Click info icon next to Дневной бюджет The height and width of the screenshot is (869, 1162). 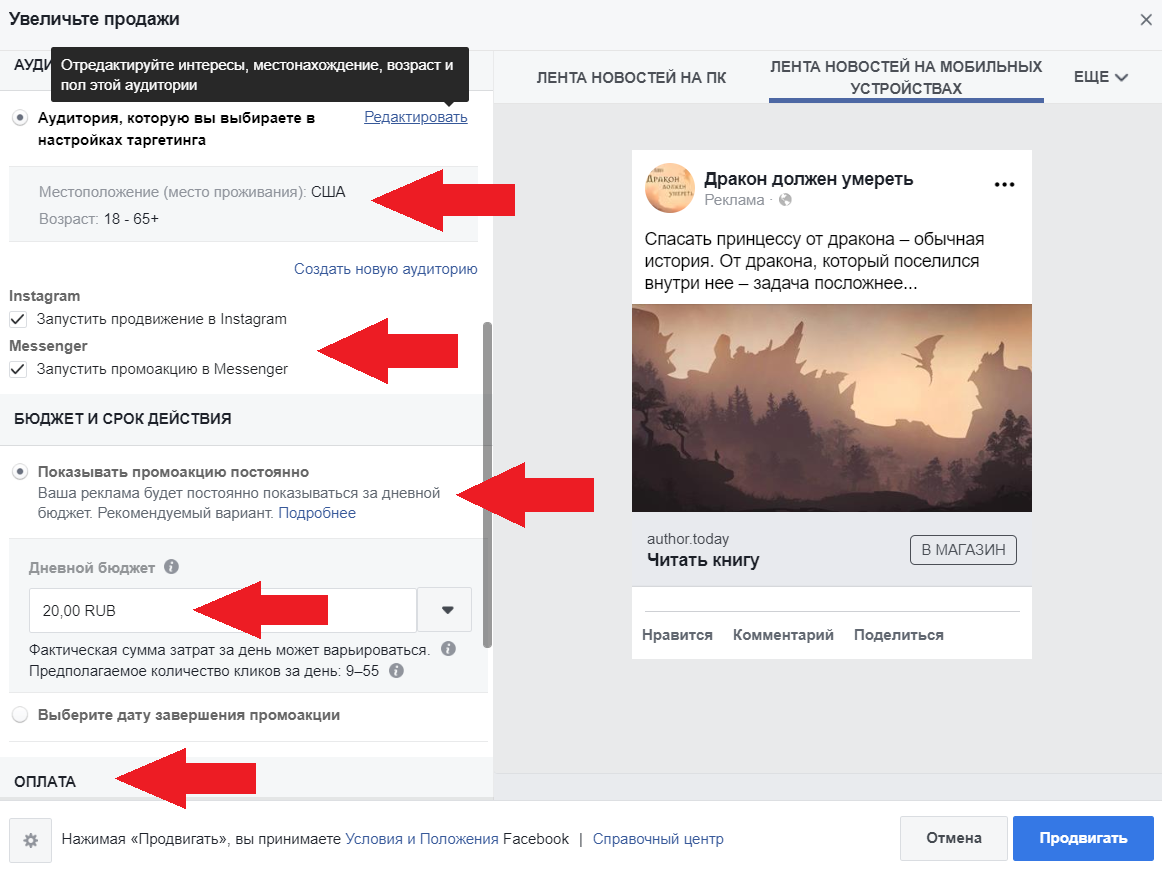point(171,567)
